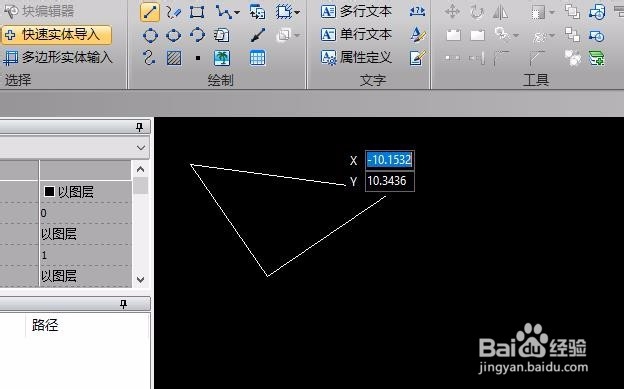Select the Mirror tool
The width and height of the screenshot is (624, 389).
click(501, 12)
